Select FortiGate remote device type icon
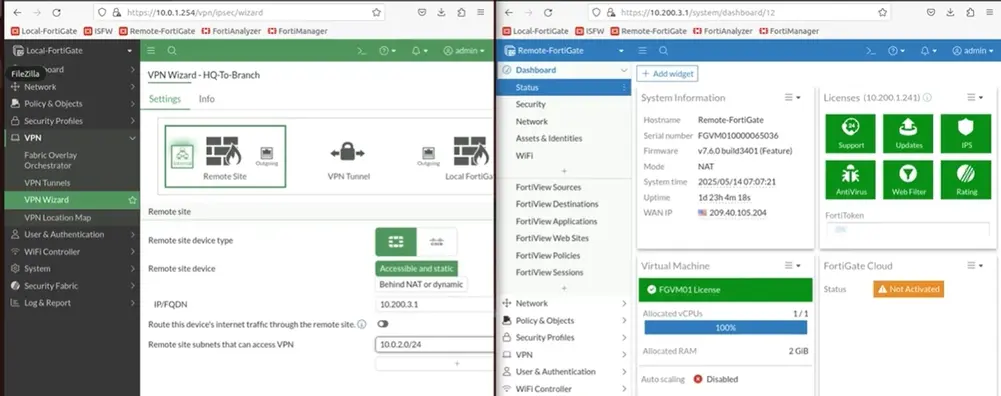Viewport: 1001px width, 396px height. pos(396,241)
